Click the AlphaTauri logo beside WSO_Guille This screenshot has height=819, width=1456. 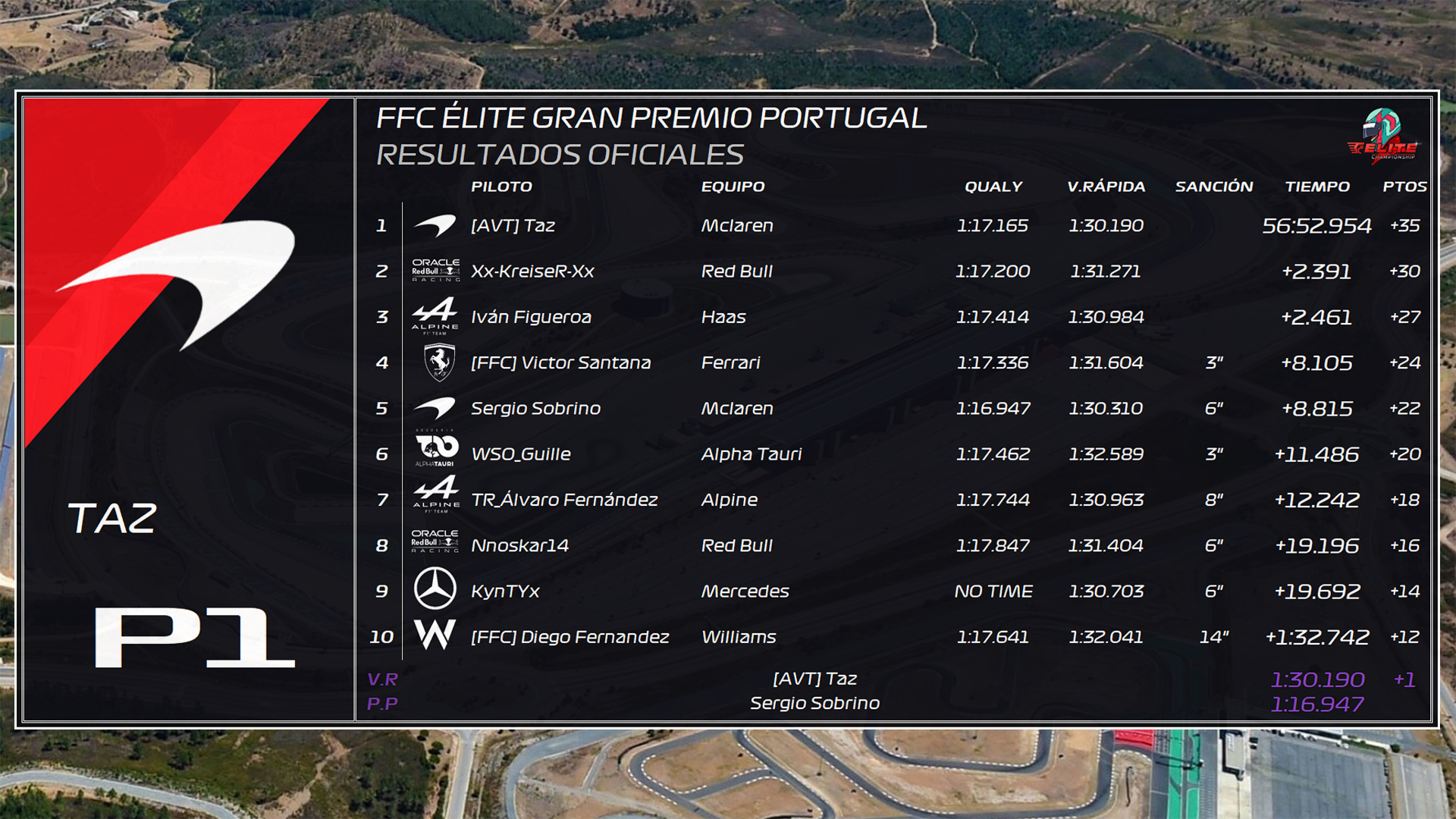pos(436,448)
